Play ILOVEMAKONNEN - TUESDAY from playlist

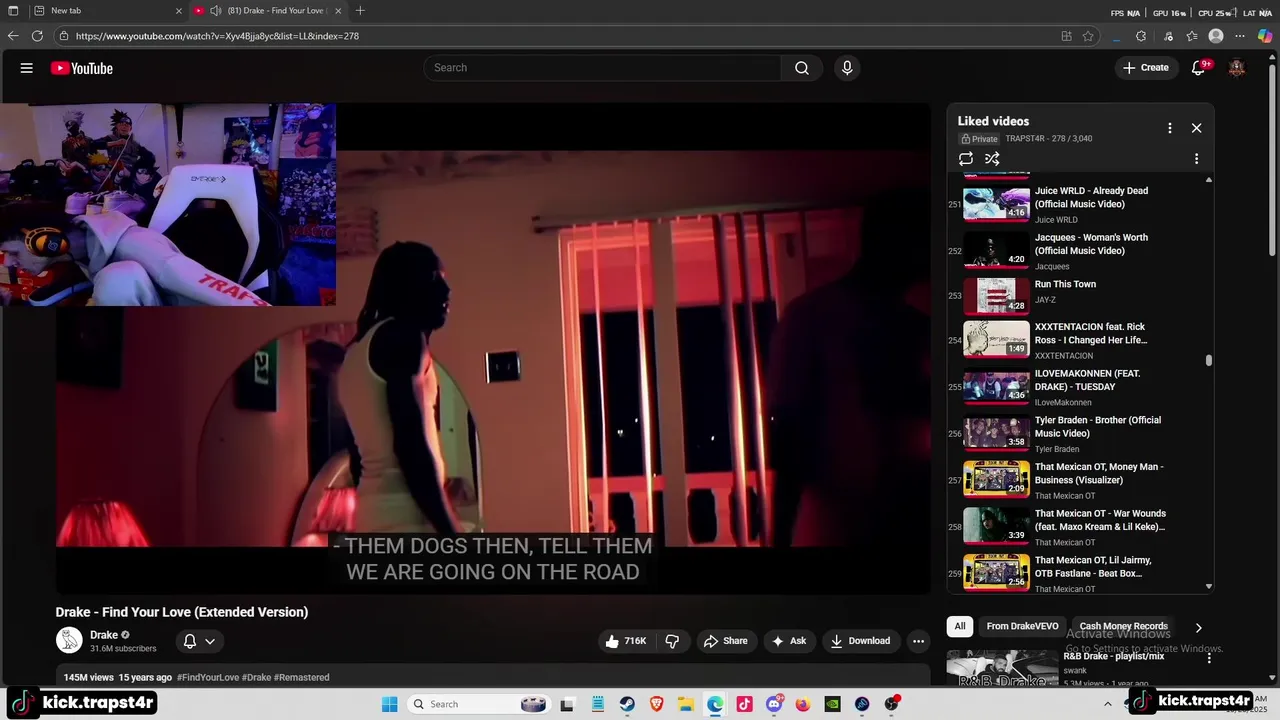1078,387
